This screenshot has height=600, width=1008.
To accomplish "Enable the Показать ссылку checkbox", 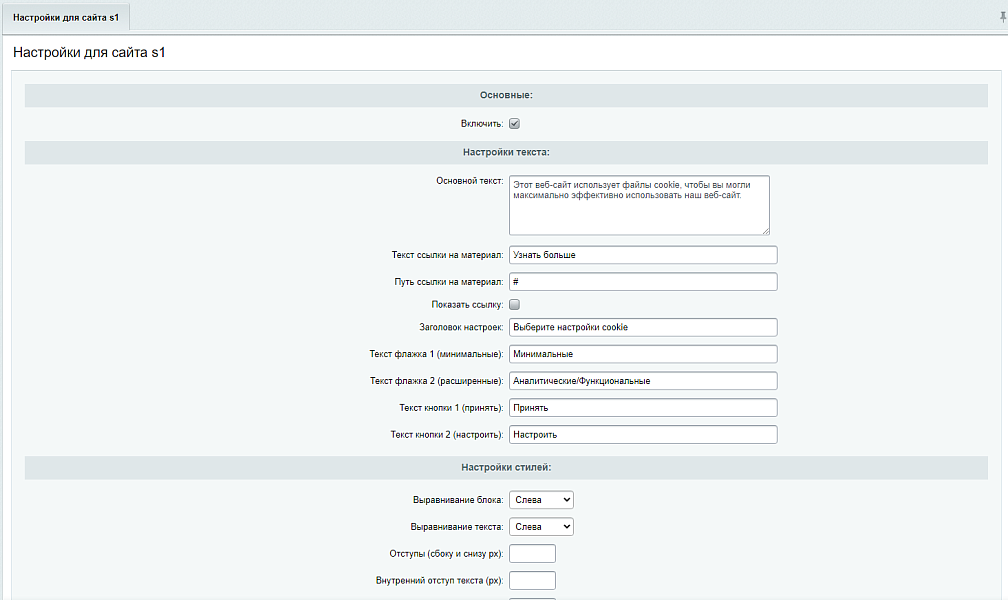I will pyautogui.click(x=515, y=304).
